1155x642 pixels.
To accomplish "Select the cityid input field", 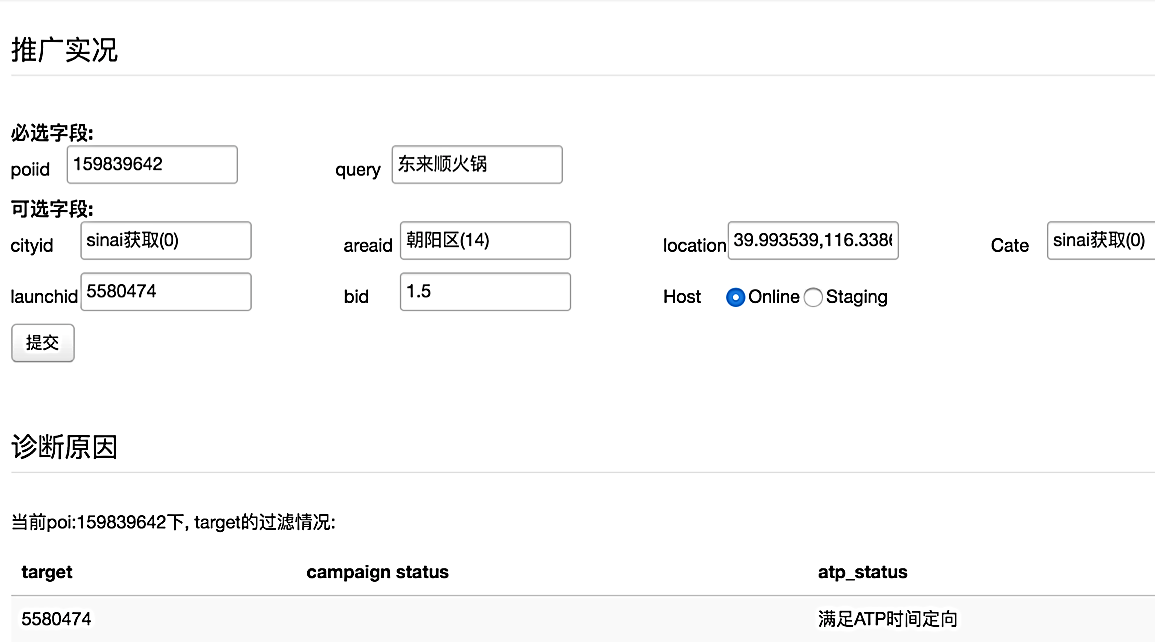I will point(166,241).
